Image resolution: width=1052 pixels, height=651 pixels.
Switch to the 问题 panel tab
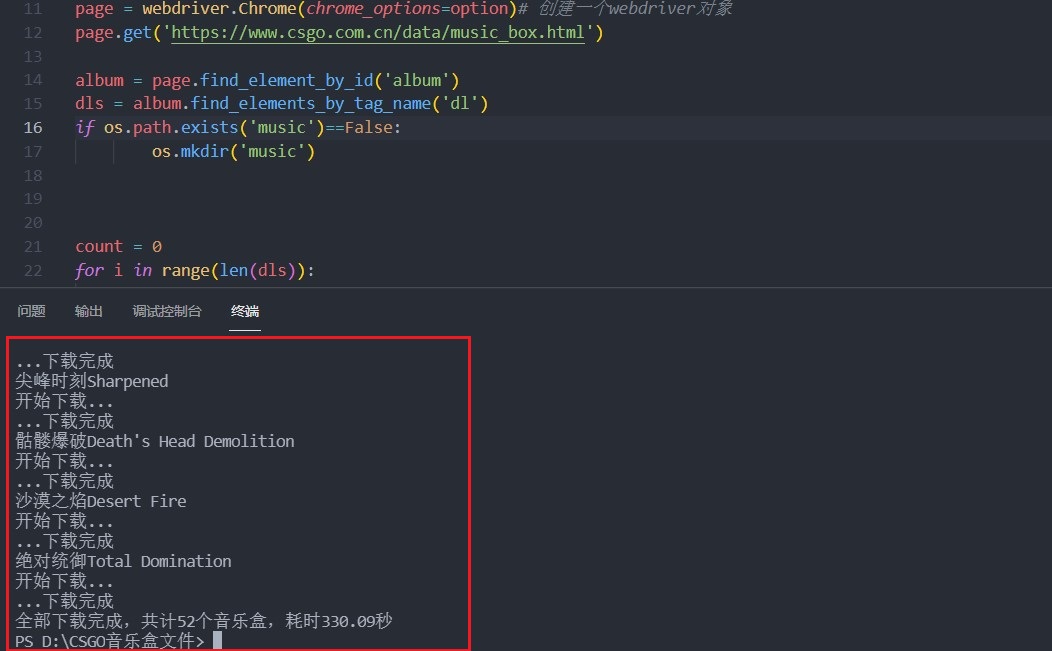[x=31, y=311]
